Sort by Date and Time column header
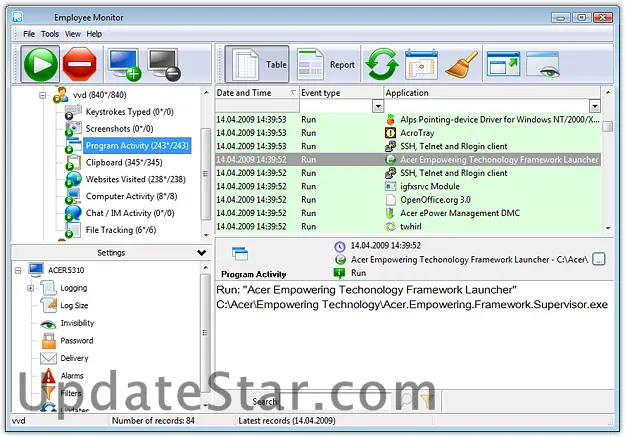 click(x=257, y=93)
